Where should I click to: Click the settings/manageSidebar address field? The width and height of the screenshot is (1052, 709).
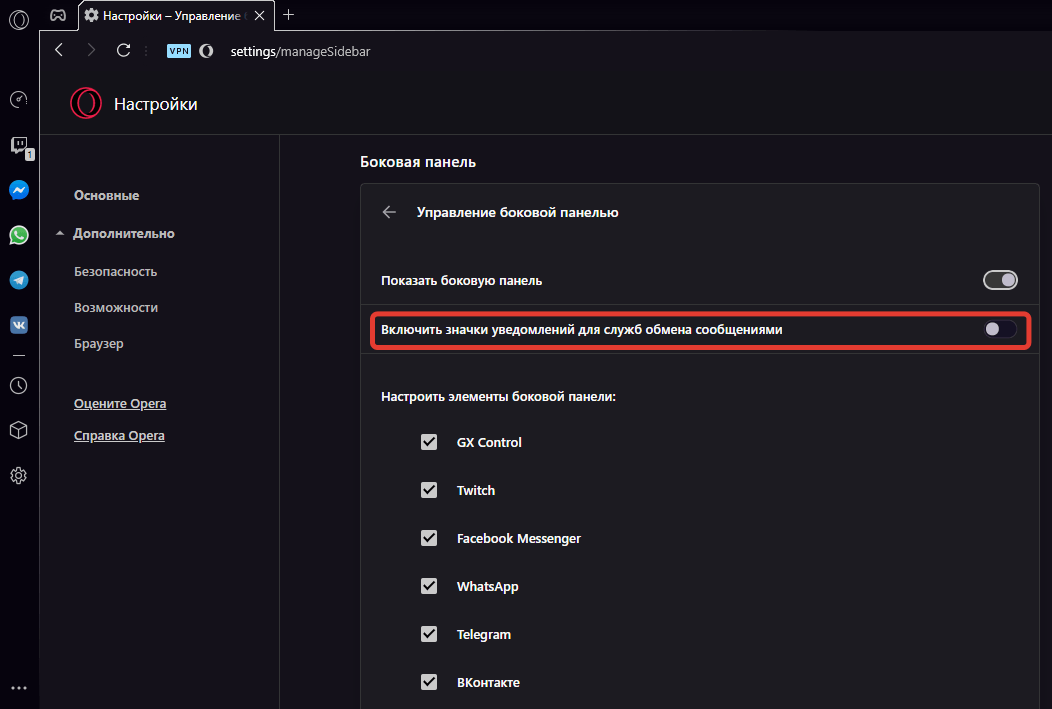point(301,51)
